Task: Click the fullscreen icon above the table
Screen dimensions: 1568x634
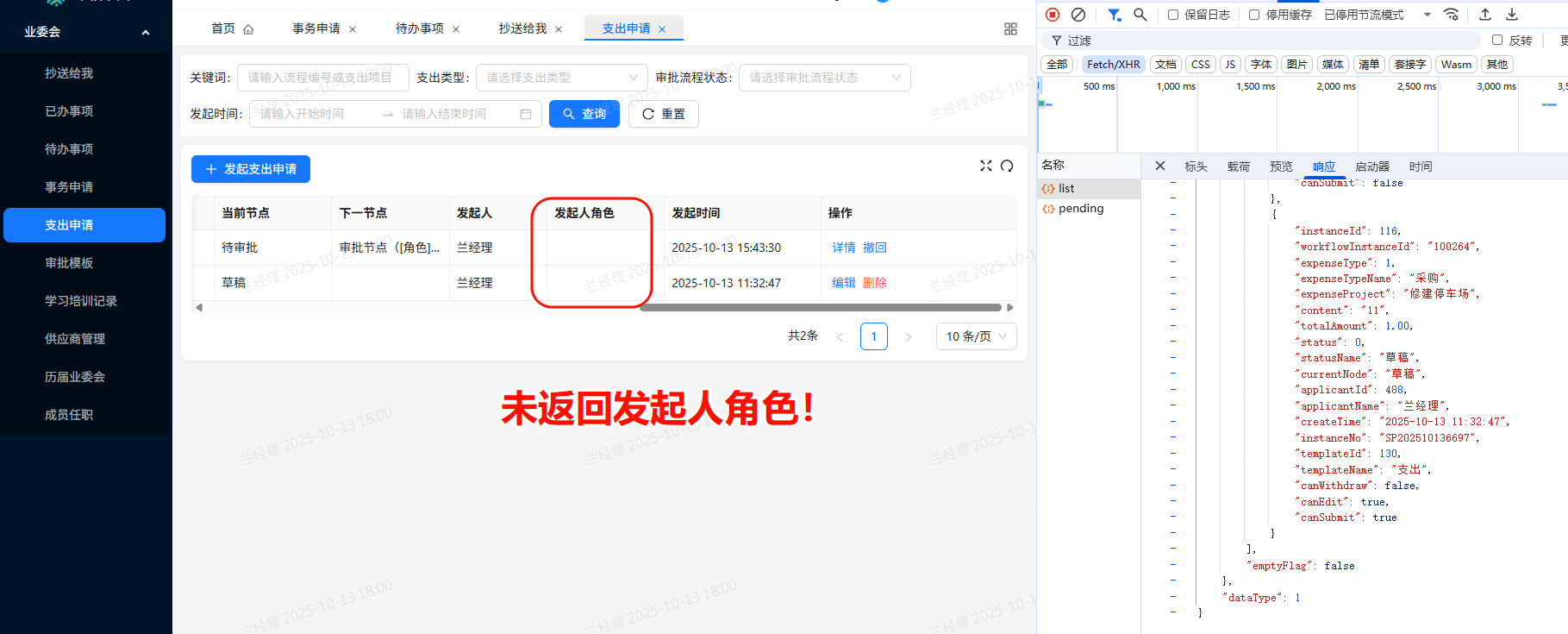Action: 986,166
